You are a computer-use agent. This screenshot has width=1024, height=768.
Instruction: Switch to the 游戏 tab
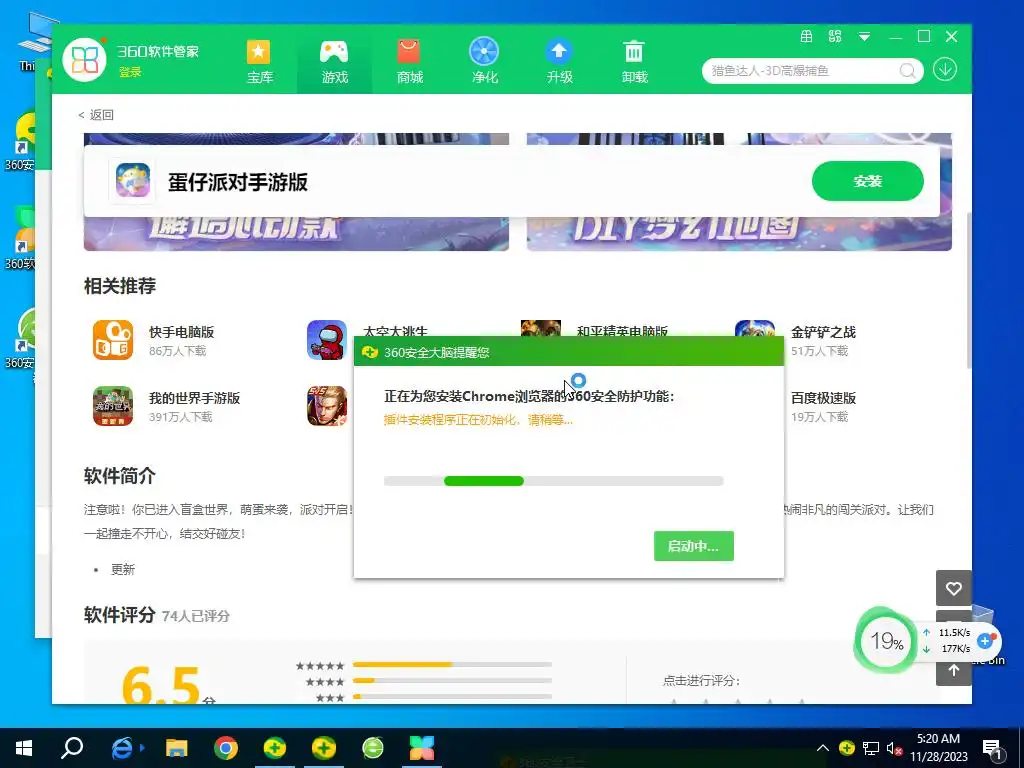(x=334, y=63)
